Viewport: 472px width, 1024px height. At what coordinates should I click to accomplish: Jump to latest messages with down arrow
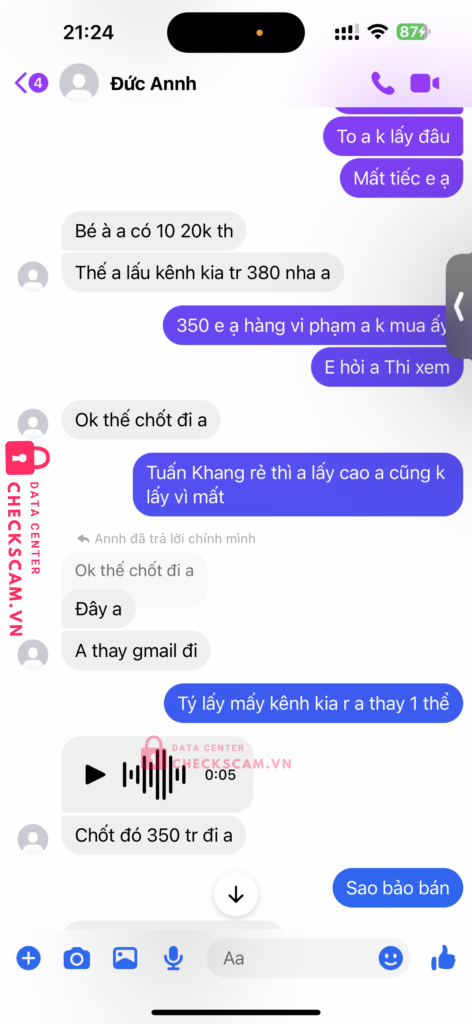click(x=236, y=895)
